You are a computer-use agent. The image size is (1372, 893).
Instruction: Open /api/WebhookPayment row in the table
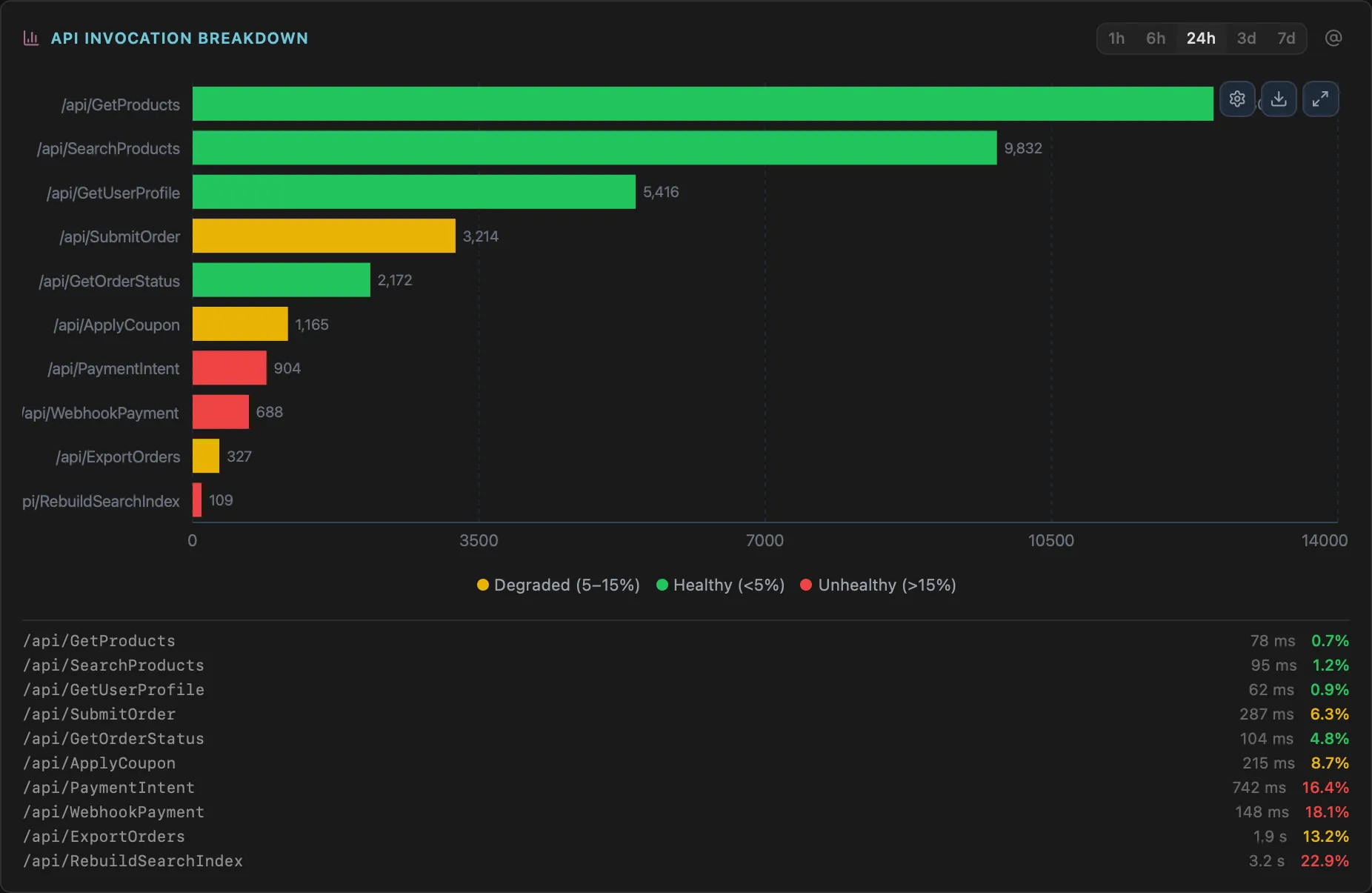click(113, 812)
